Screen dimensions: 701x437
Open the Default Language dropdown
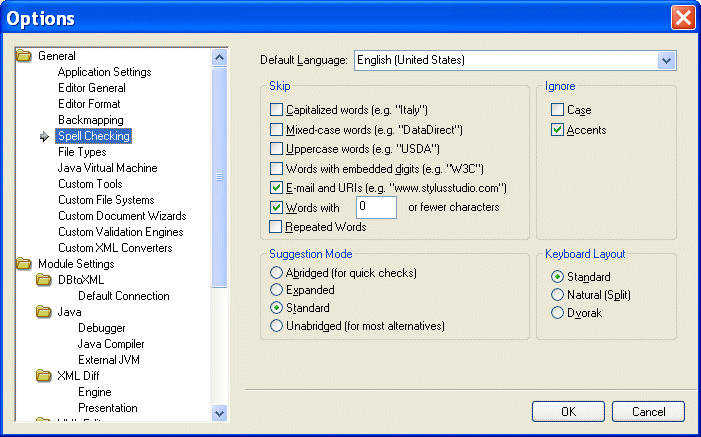pos(668,61)
